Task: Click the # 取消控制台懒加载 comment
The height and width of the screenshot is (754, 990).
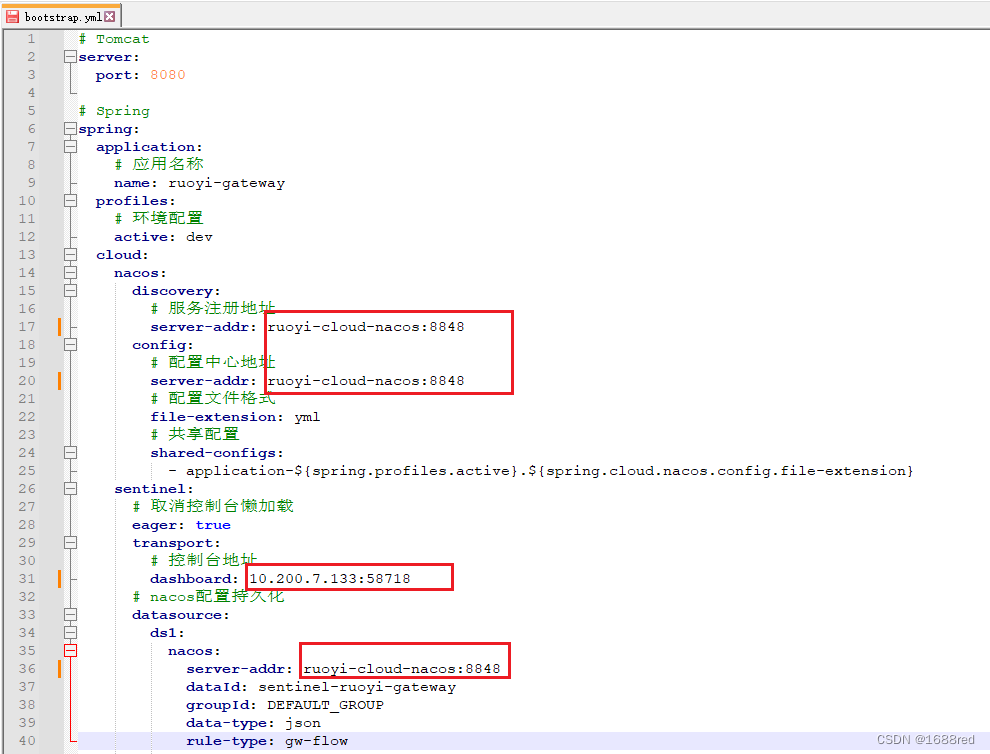Action: tap(213, 506)
